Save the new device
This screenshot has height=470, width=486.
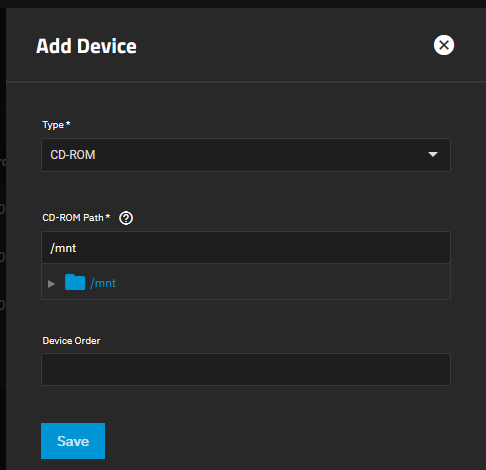pyautogui.click(x=73, y=441)
